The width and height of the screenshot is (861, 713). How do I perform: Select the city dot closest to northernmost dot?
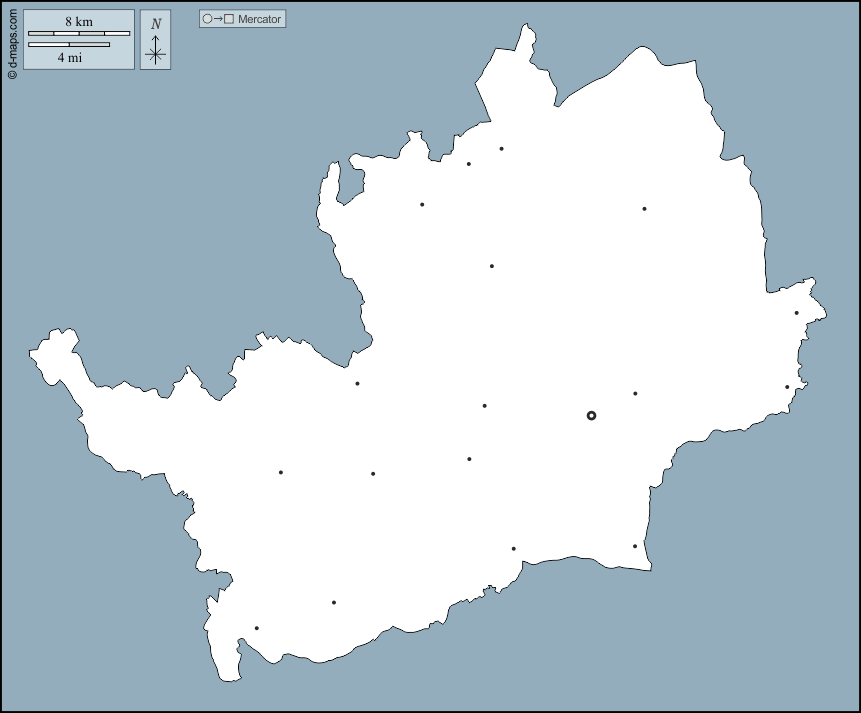click(468, 164)
